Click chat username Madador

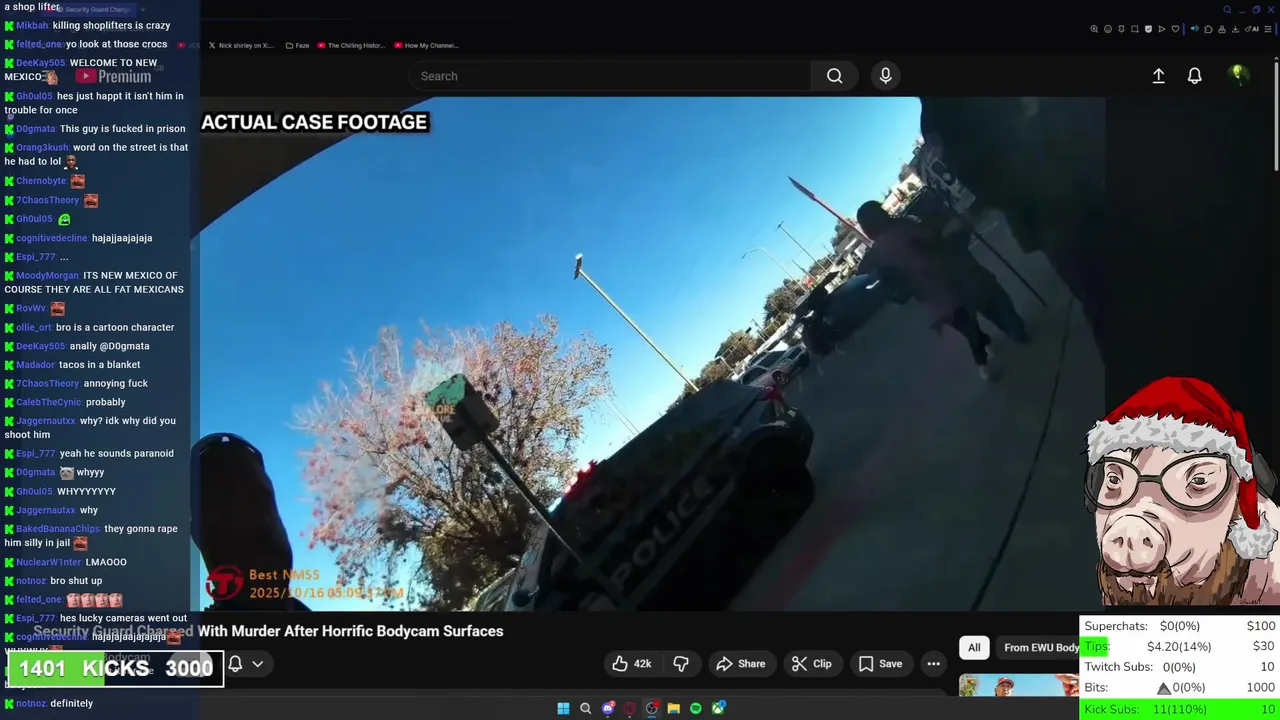(35, 365)
